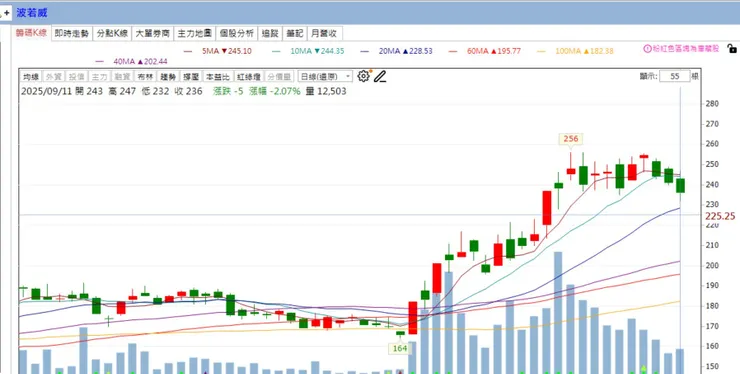
Task: Switch to the 追蹤 tab
Action: [270, 34]
